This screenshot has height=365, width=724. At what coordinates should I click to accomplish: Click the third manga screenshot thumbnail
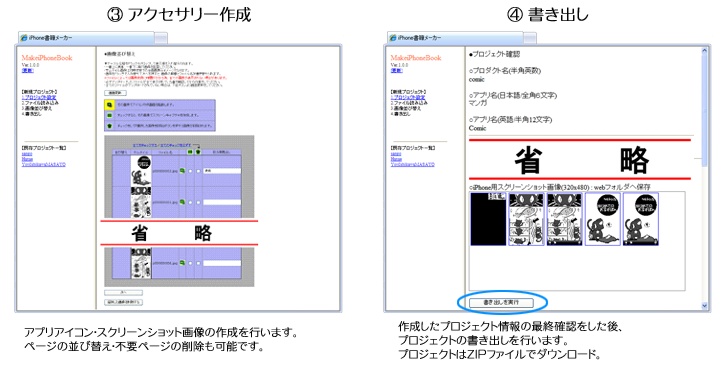564,219
